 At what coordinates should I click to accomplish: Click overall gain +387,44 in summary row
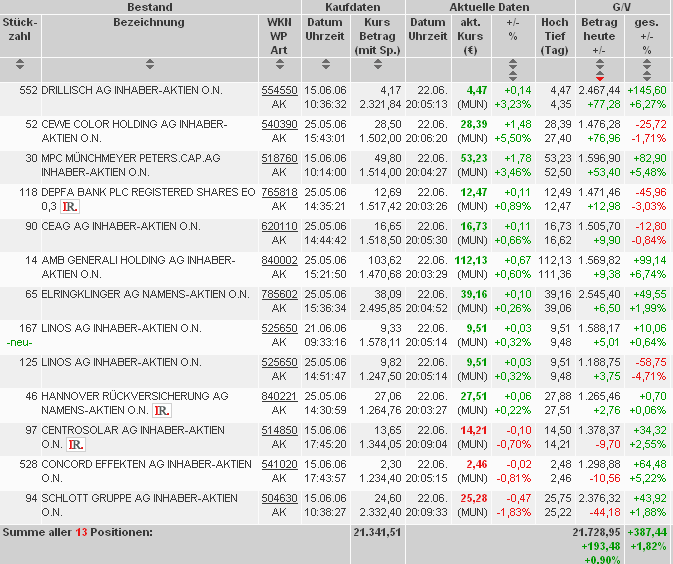click(647, 532)
